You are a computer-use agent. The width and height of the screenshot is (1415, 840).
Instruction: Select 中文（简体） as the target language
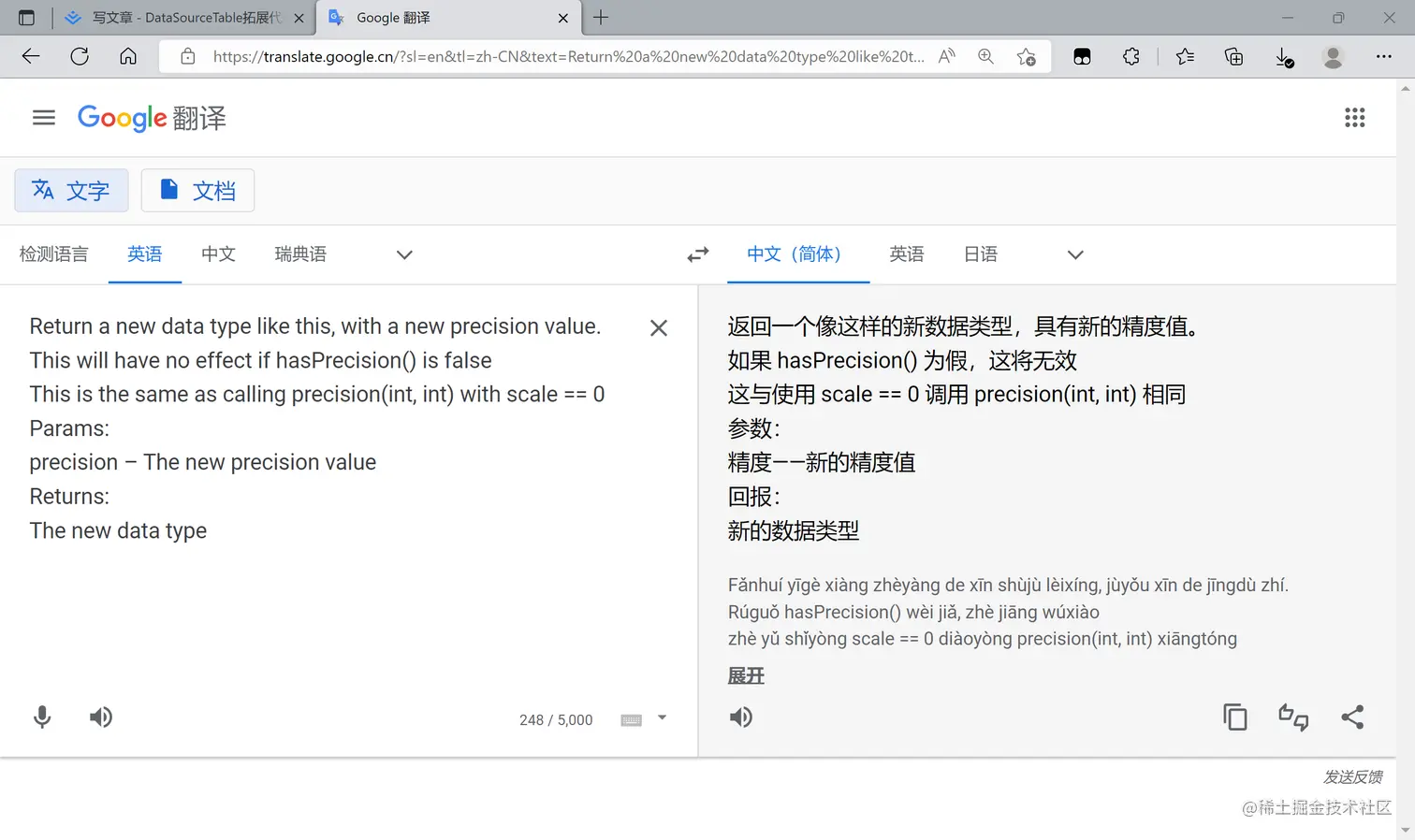pos(798,254)
